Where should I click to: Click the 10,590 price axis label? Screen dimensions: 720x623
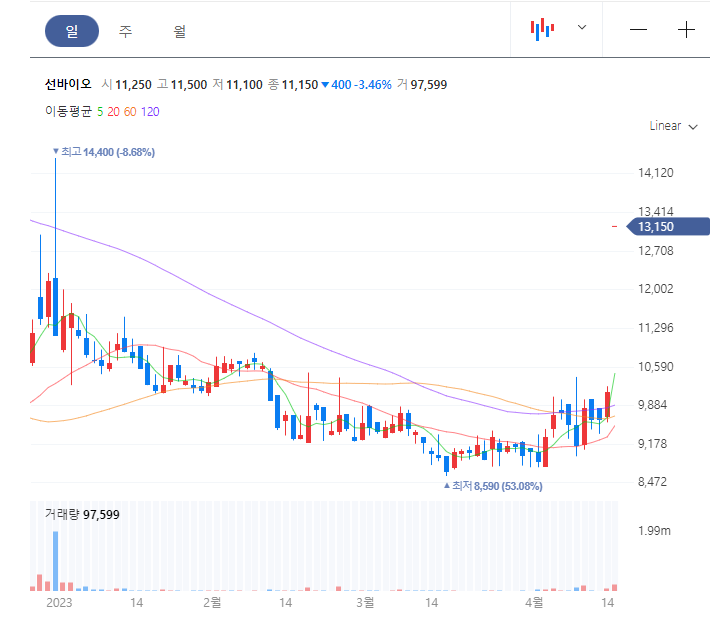coord(656,367)
